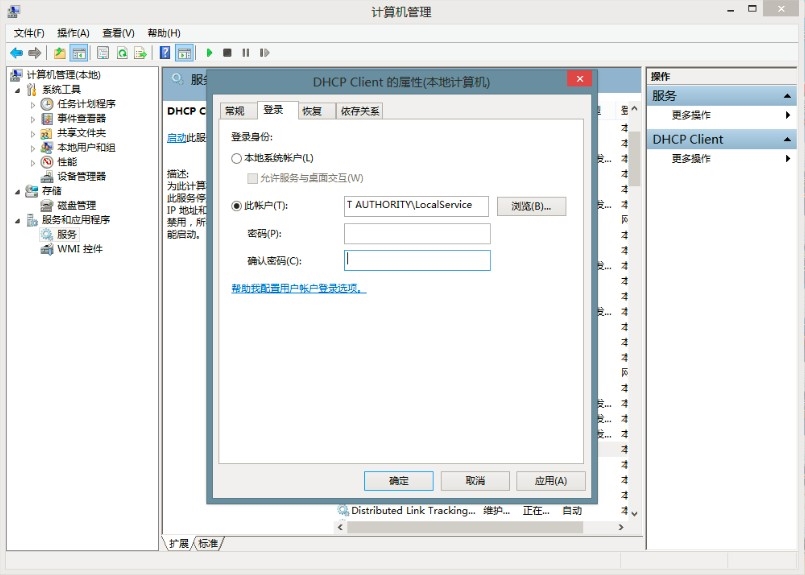Expand the 任务计划程序 node arrow
Viewport: 805px width, 575px height.
33,105
